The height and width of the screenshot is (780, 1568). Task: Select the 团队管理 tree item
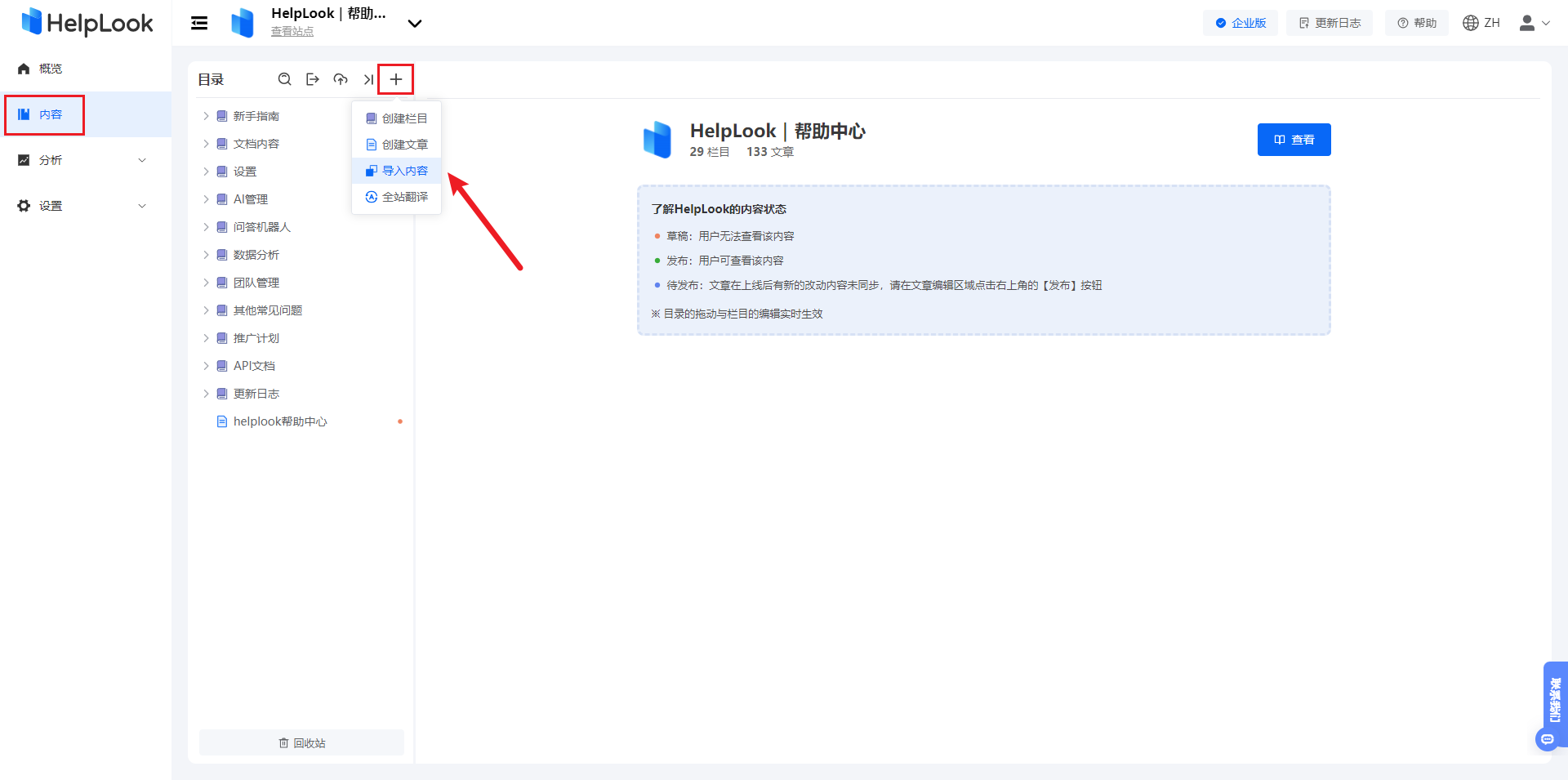(256, 283)
